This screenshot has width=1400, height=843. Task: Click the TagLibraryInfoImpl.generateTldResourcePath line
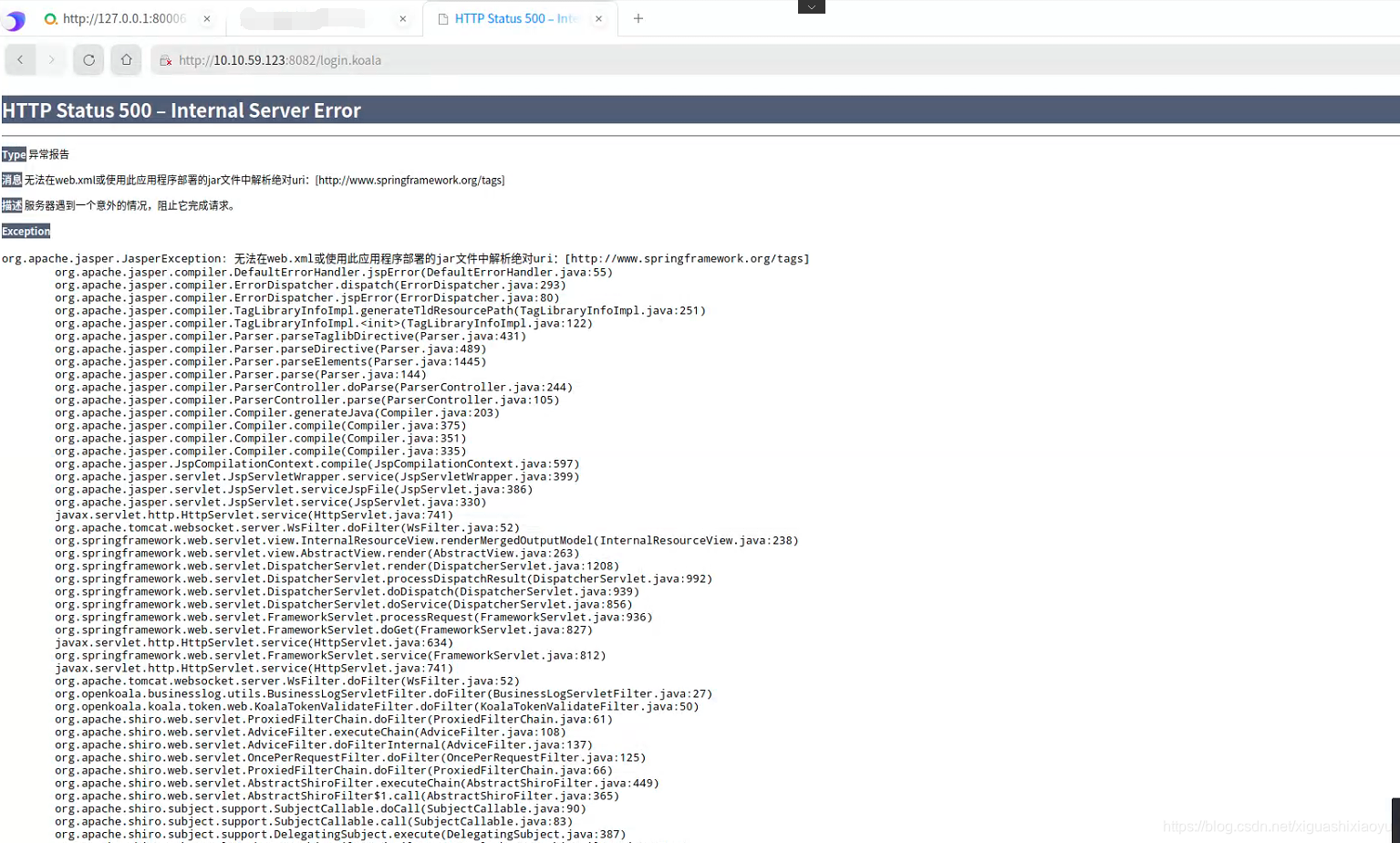[x=379, y=310]
